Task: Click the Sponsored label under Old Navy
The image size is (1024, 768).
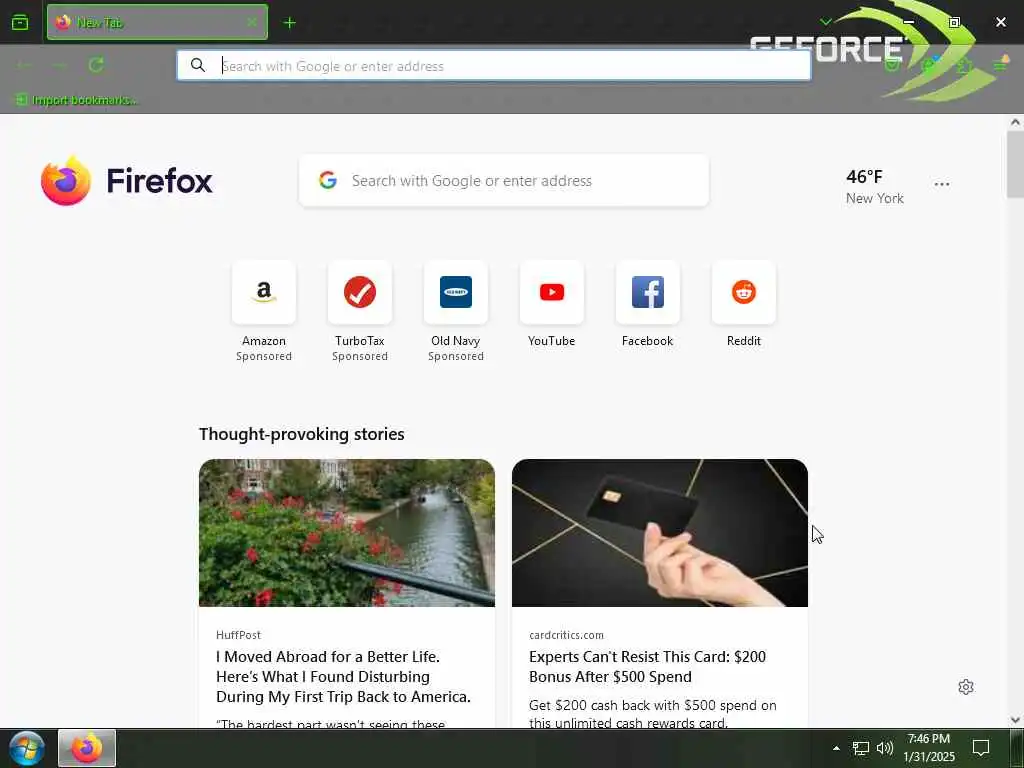Action: (x=456, y=357)
